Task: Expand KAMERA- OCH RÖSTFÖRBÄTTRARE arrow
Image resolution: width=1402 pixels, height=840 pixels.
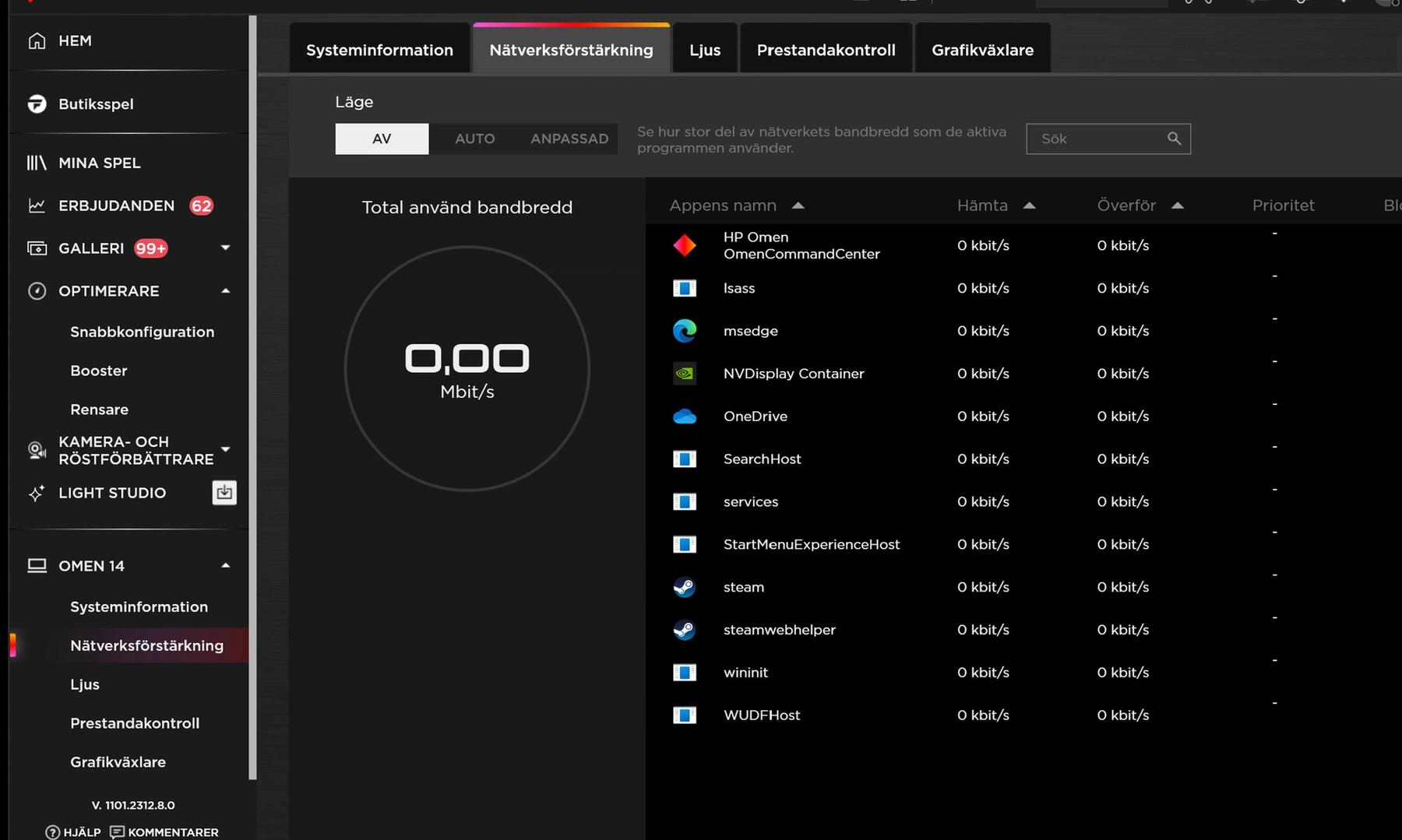Action: pos(226,449)
